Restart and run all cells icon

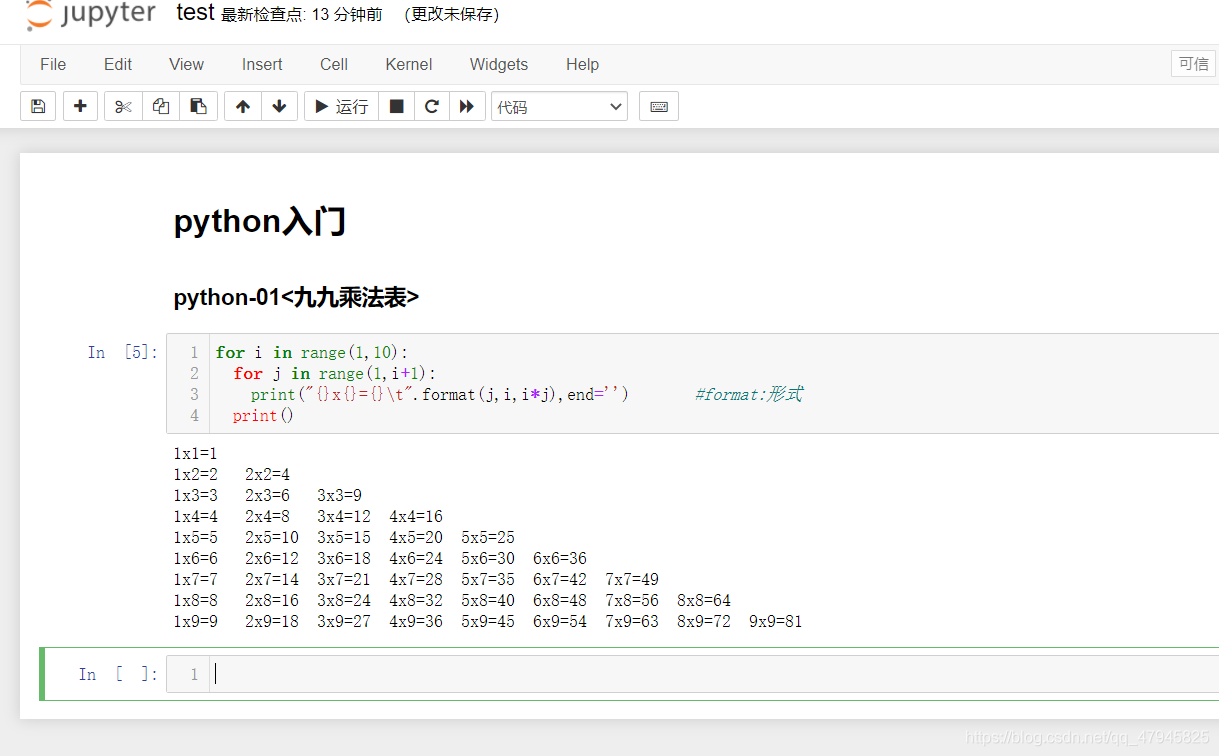pos(466,106)
